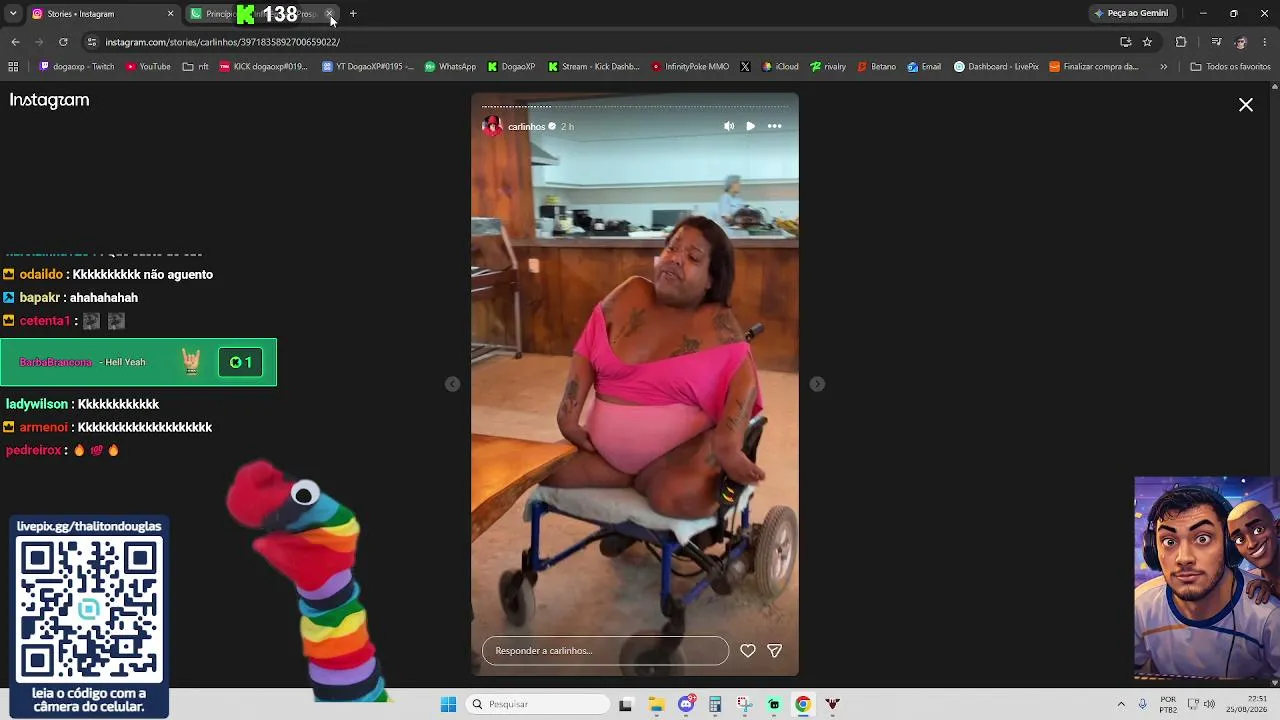The width and height of the screenshot is (1280, 720).
Task: Open the 'Todos os favoritos' folder
Action: click(x=1230, y=67)
